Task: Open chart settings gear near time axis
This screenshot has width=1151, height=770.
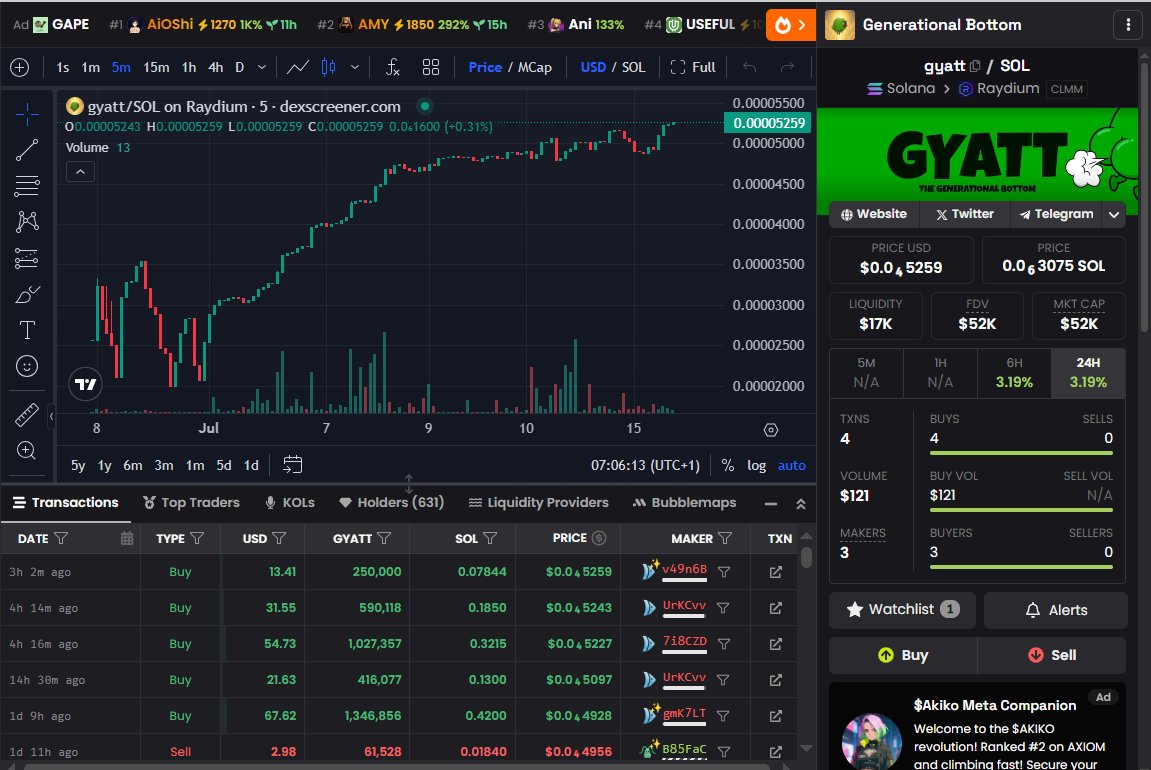Action: [x=771, y=430]
